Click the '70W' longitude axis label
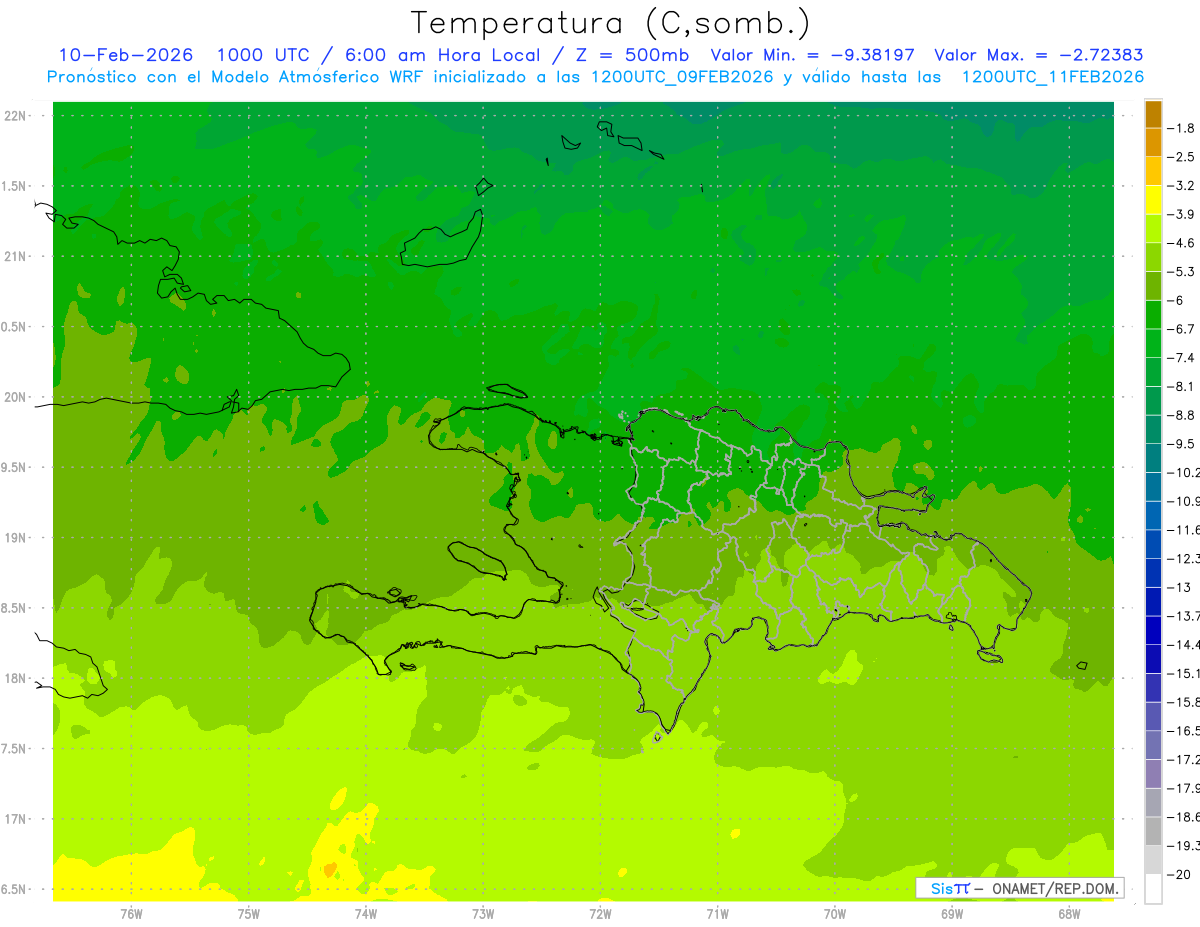The width and height of the screenshot is (1200, 927). [835, 913]
